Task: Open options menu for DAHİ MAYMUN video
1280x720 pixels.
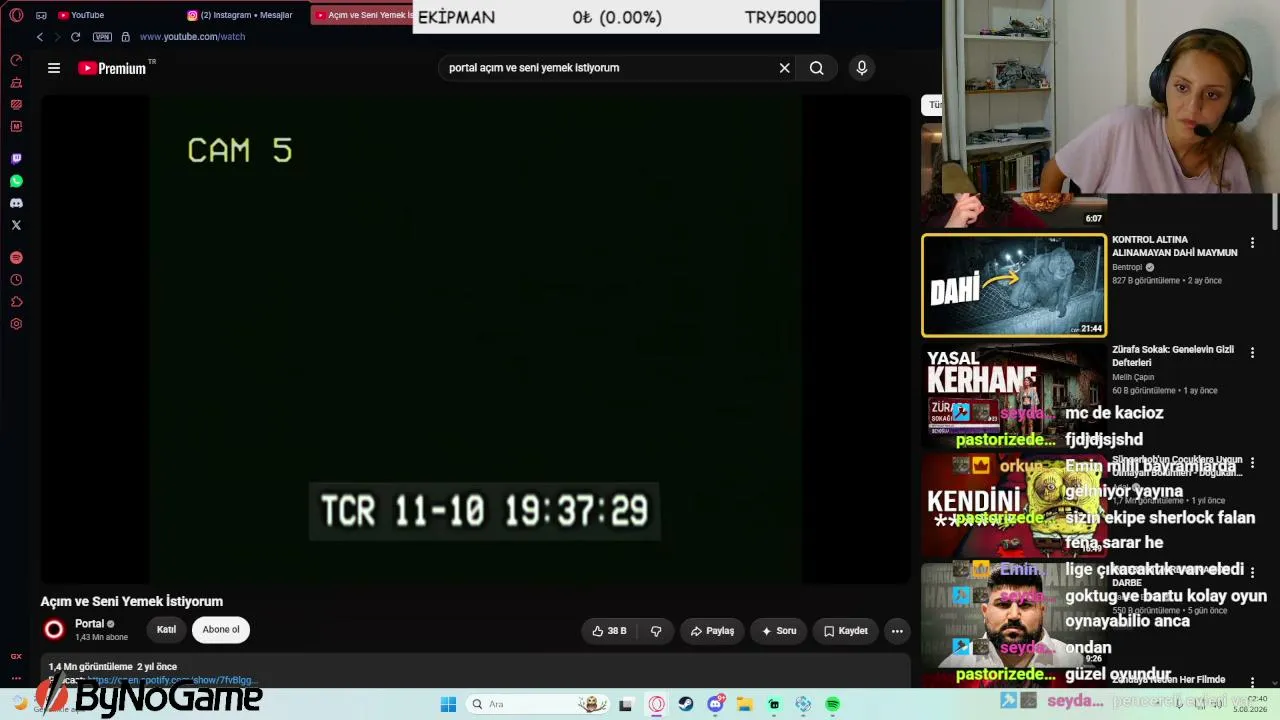Action: pos(1252,243)
